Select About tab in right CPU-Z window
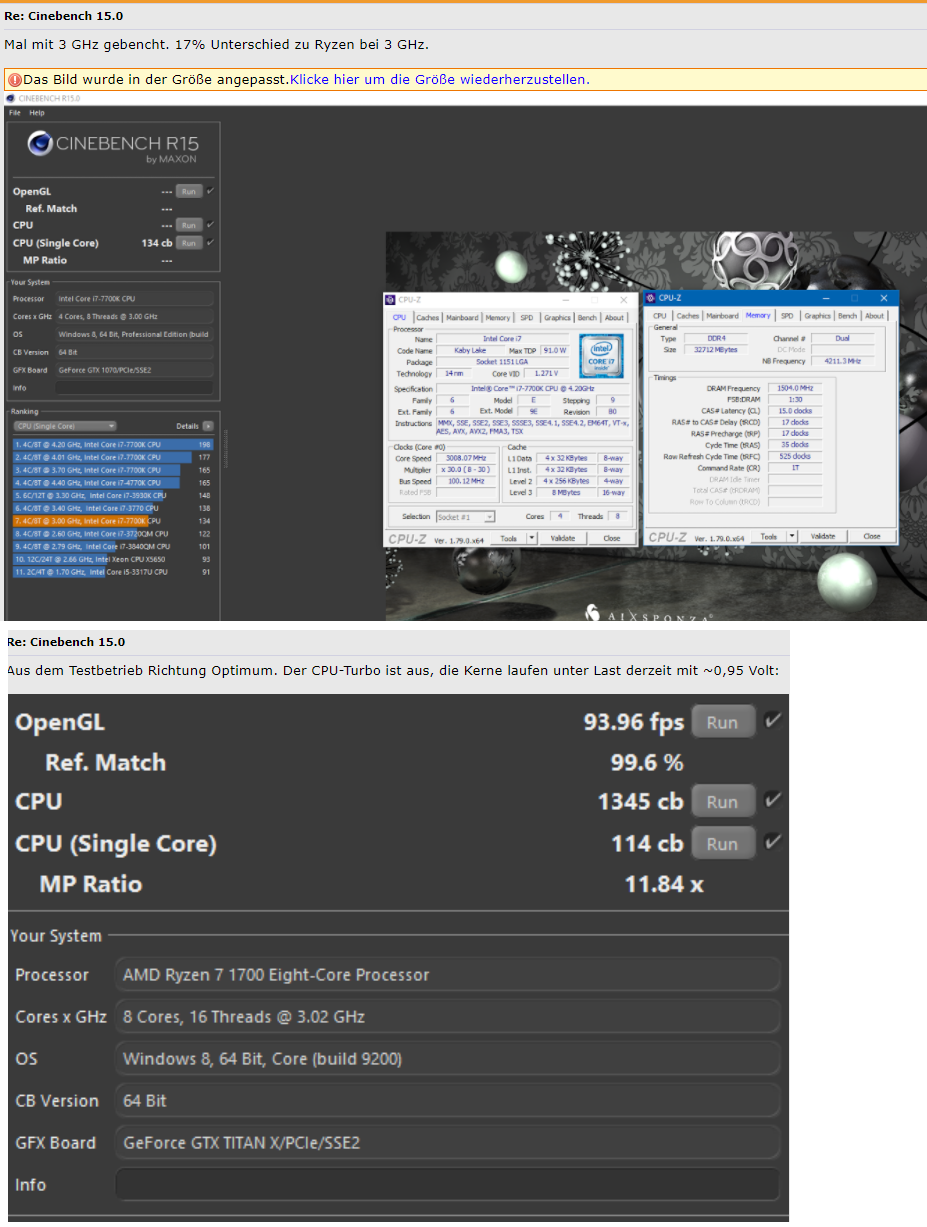 (x=875, y=316)
